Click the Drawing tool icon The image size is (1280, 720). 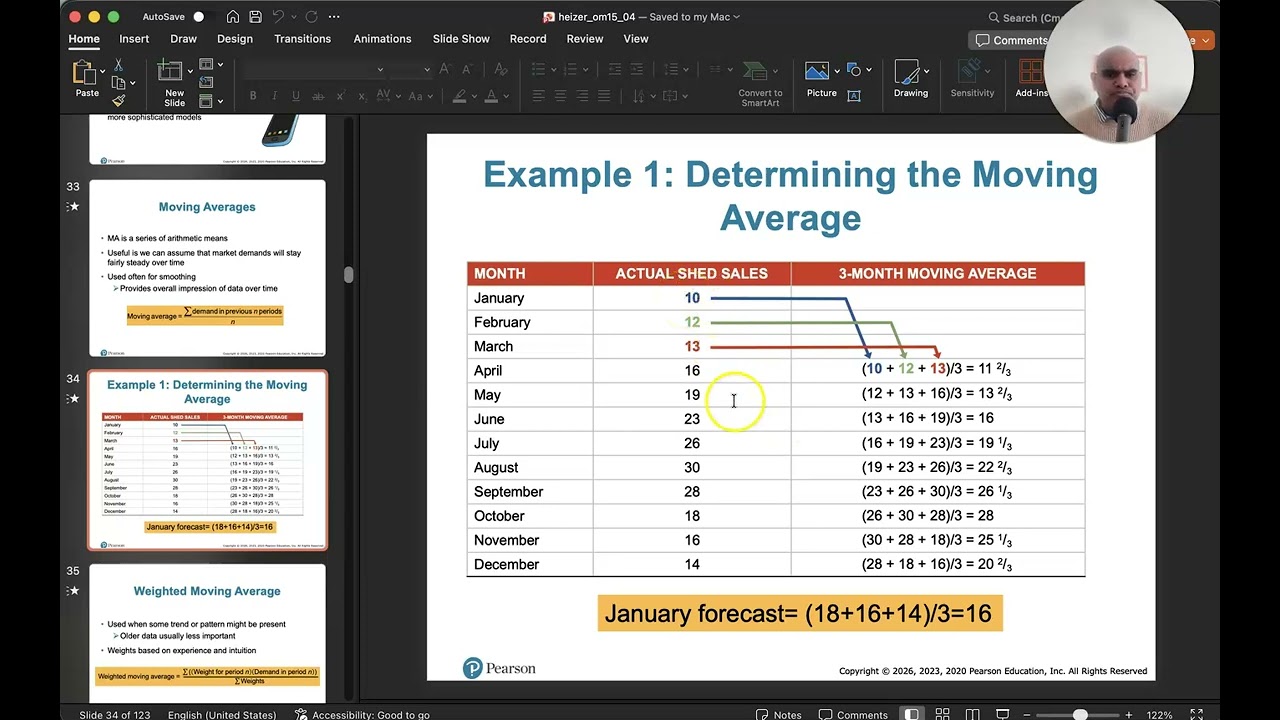[907, 72]
